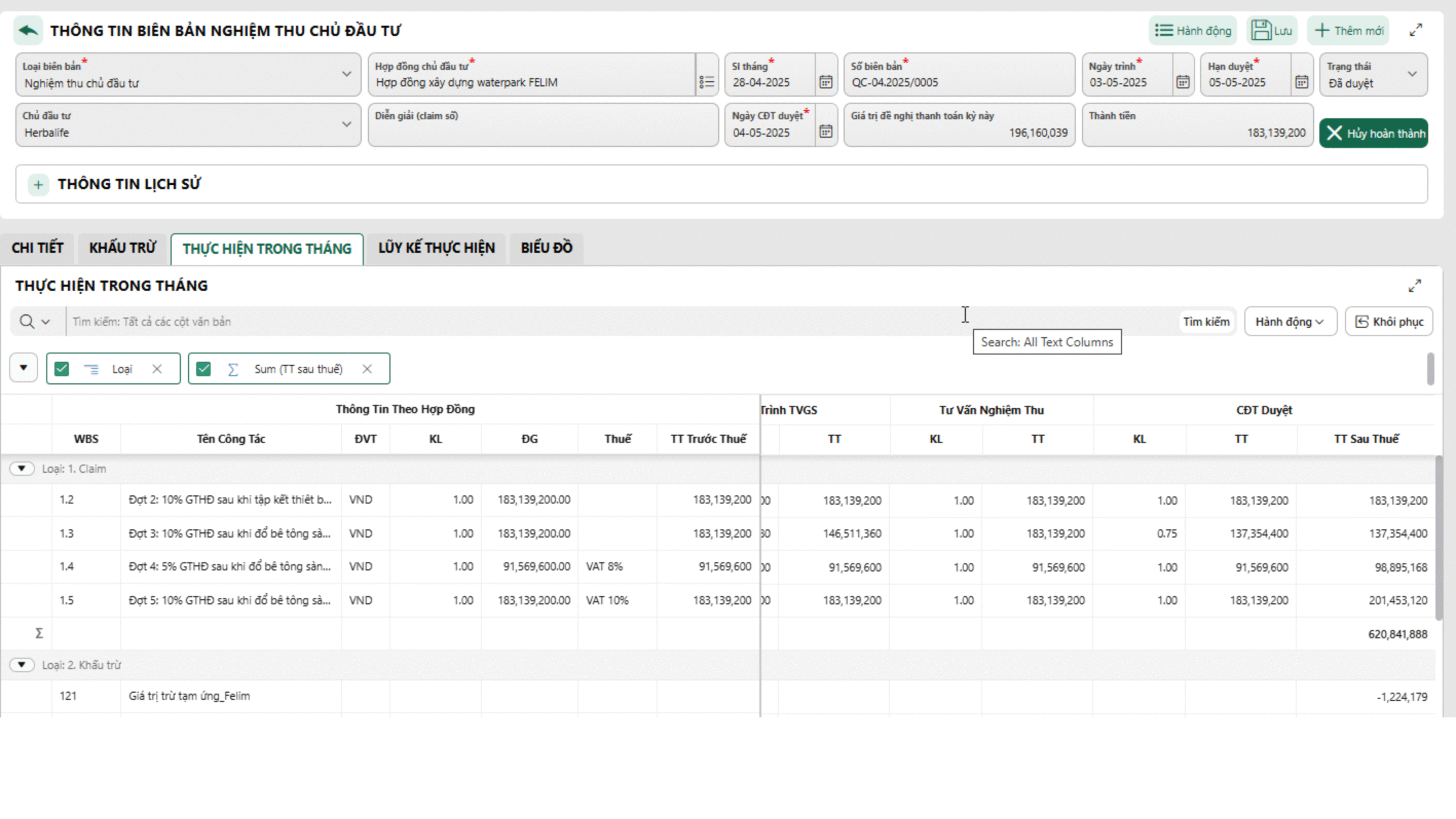Click the Hủy hoàn thành button
The image size is (1456, 819).
pos(1374,134)
